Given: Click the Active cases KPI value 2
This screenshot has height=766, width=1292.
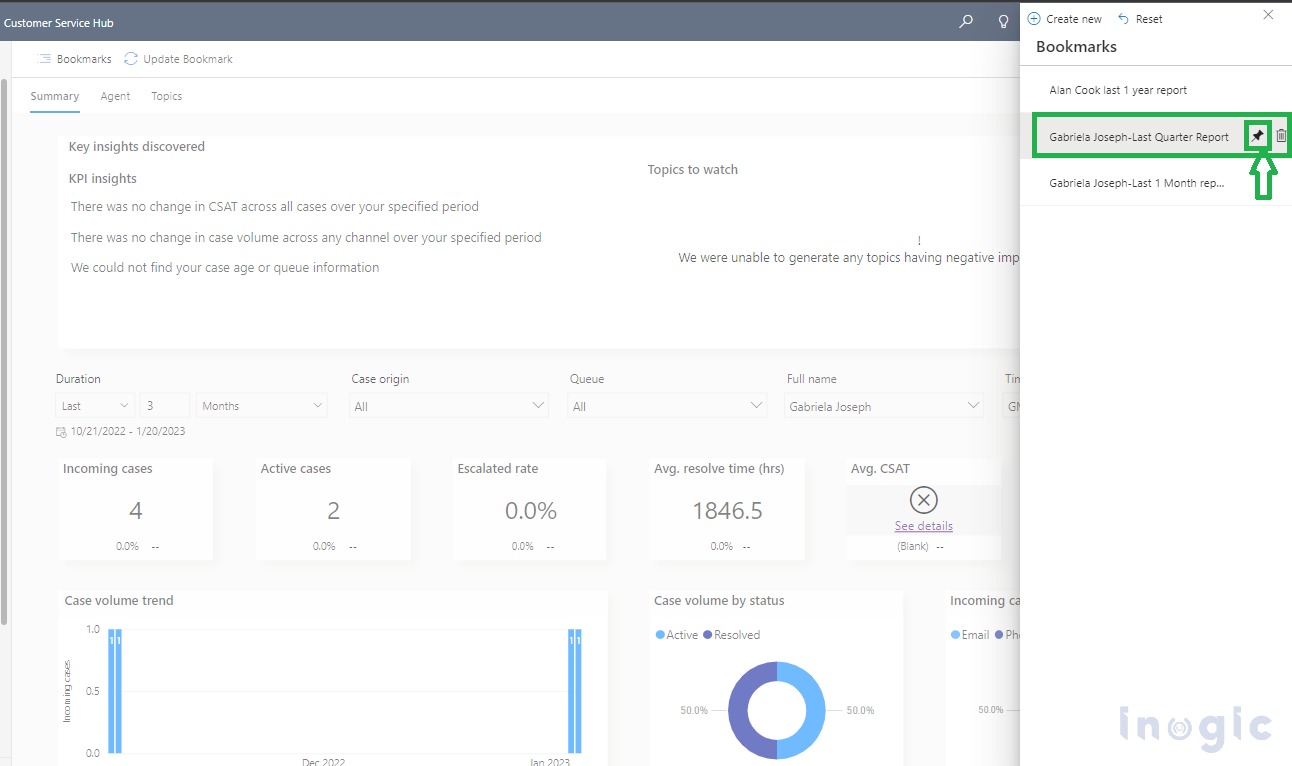Looking at the screenshot, I should 333,511.
